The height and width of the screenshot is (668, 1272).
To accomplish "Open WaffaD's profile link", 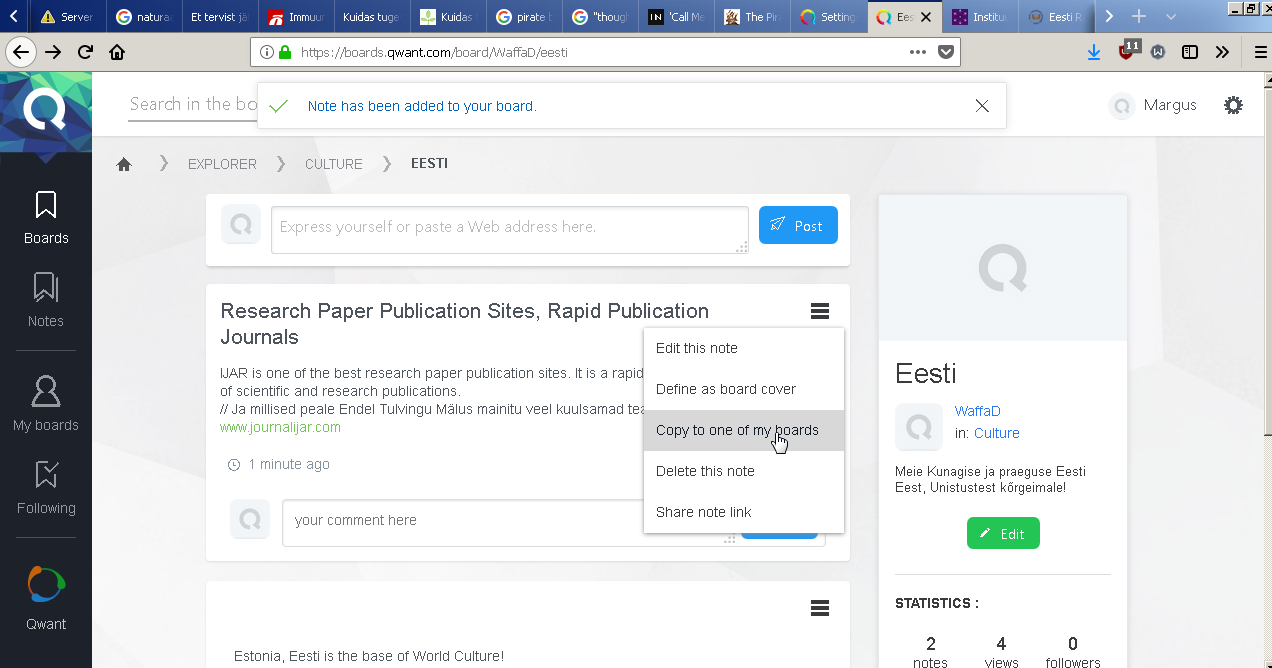I will (977, 411).
